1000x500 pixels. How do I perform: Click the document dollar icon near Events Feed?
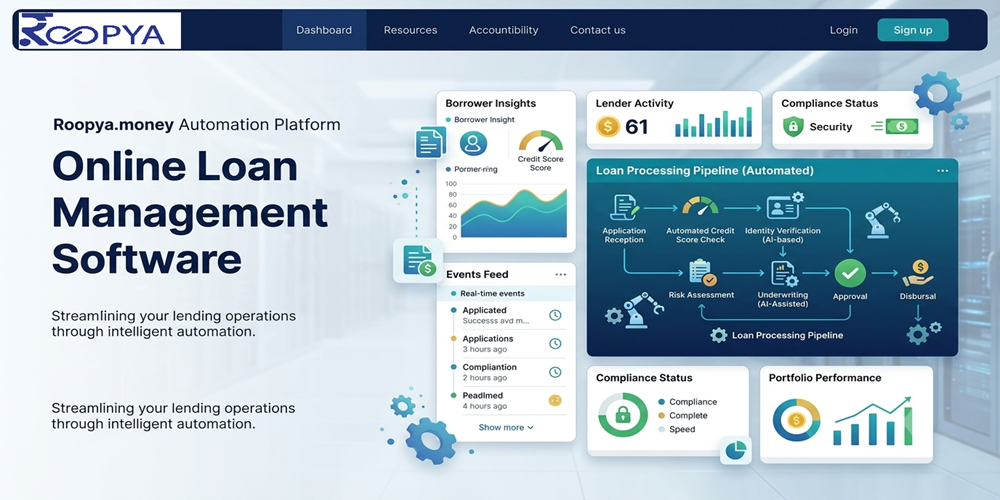tap(418, 260)
